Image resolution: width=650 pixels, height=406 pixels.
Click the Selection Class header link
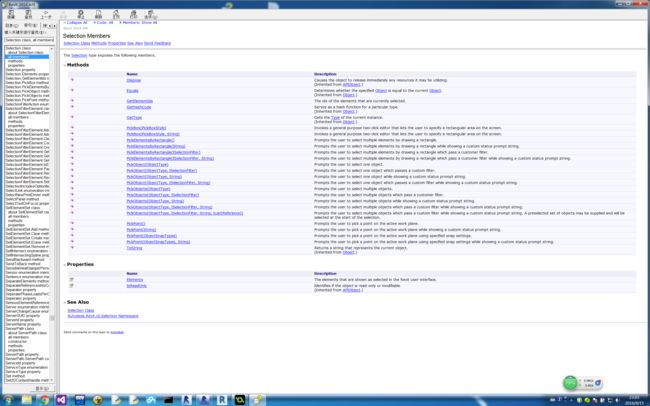coord(77,43)
